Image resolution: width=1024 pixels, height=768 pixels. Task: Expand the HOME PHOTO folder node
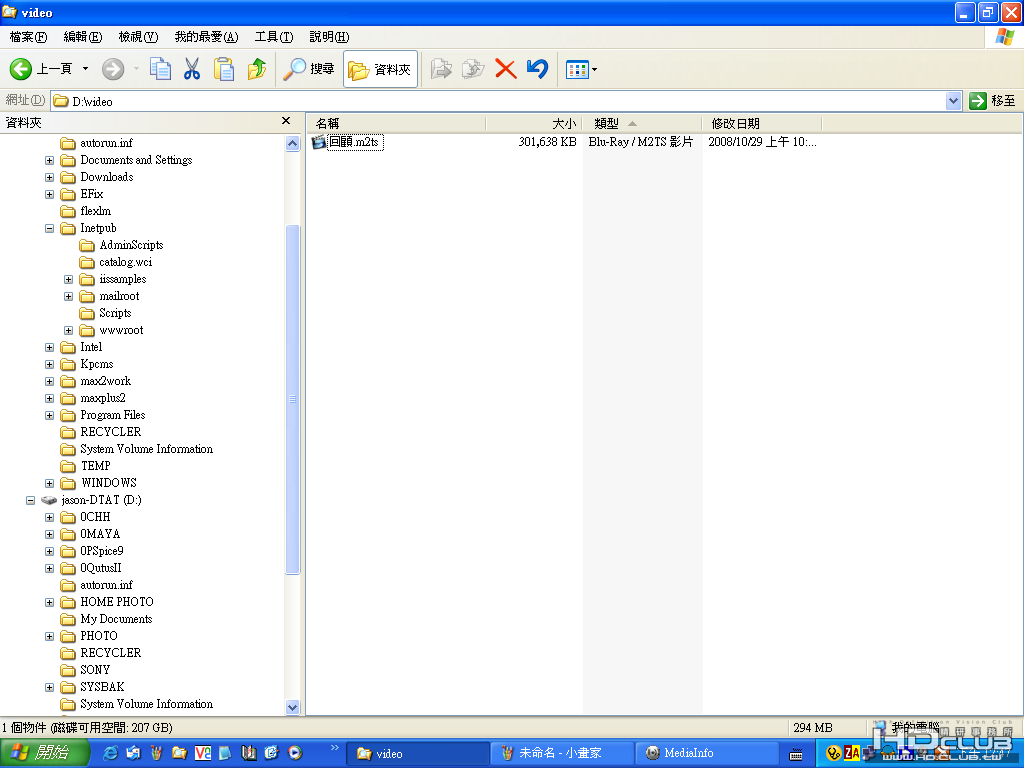coord(50,601)
